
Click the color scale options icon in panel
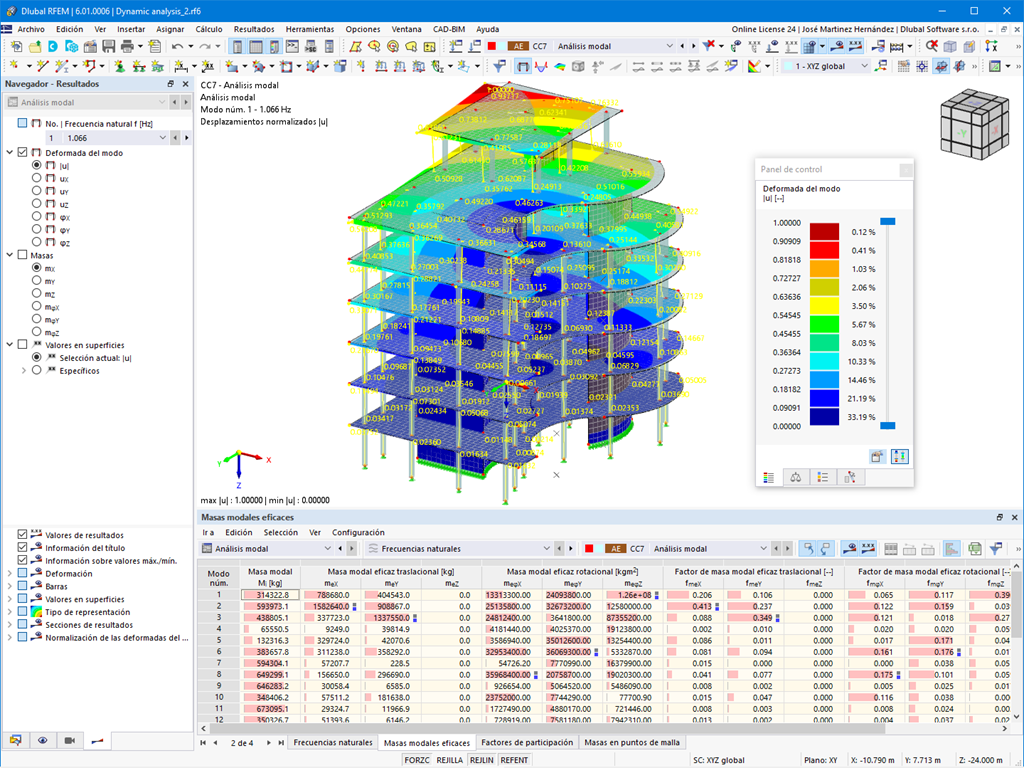pos(899,456)
